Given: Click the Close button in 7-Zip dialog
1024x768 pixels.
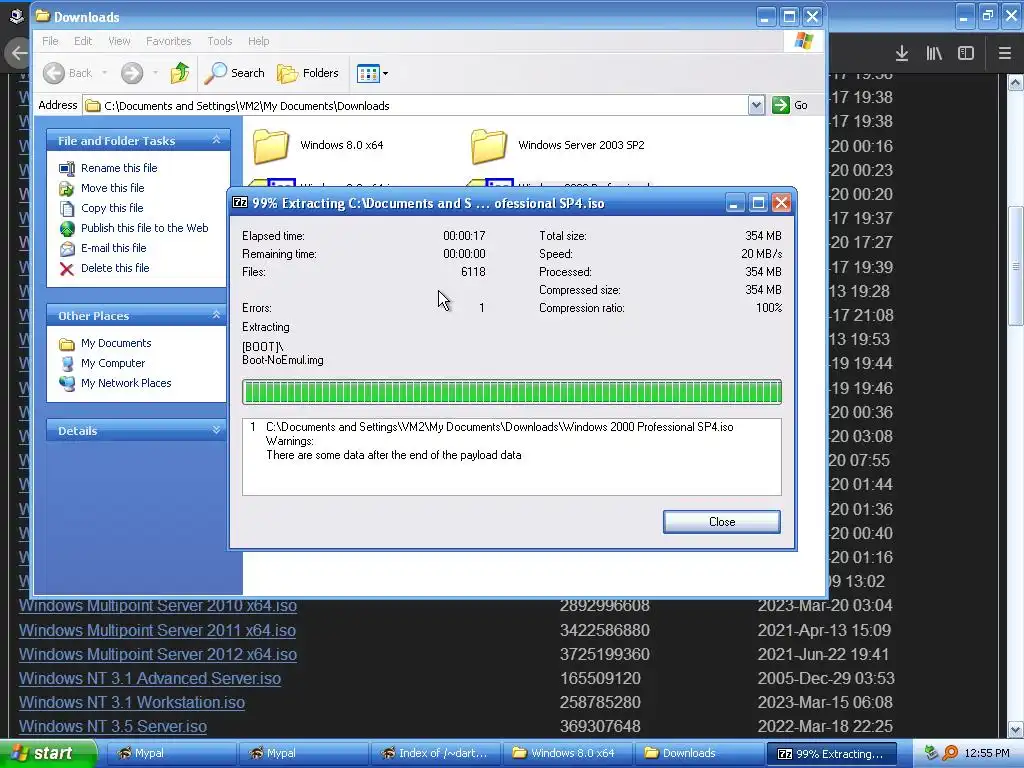Looking at the screenshot, I should click(722, 522).
